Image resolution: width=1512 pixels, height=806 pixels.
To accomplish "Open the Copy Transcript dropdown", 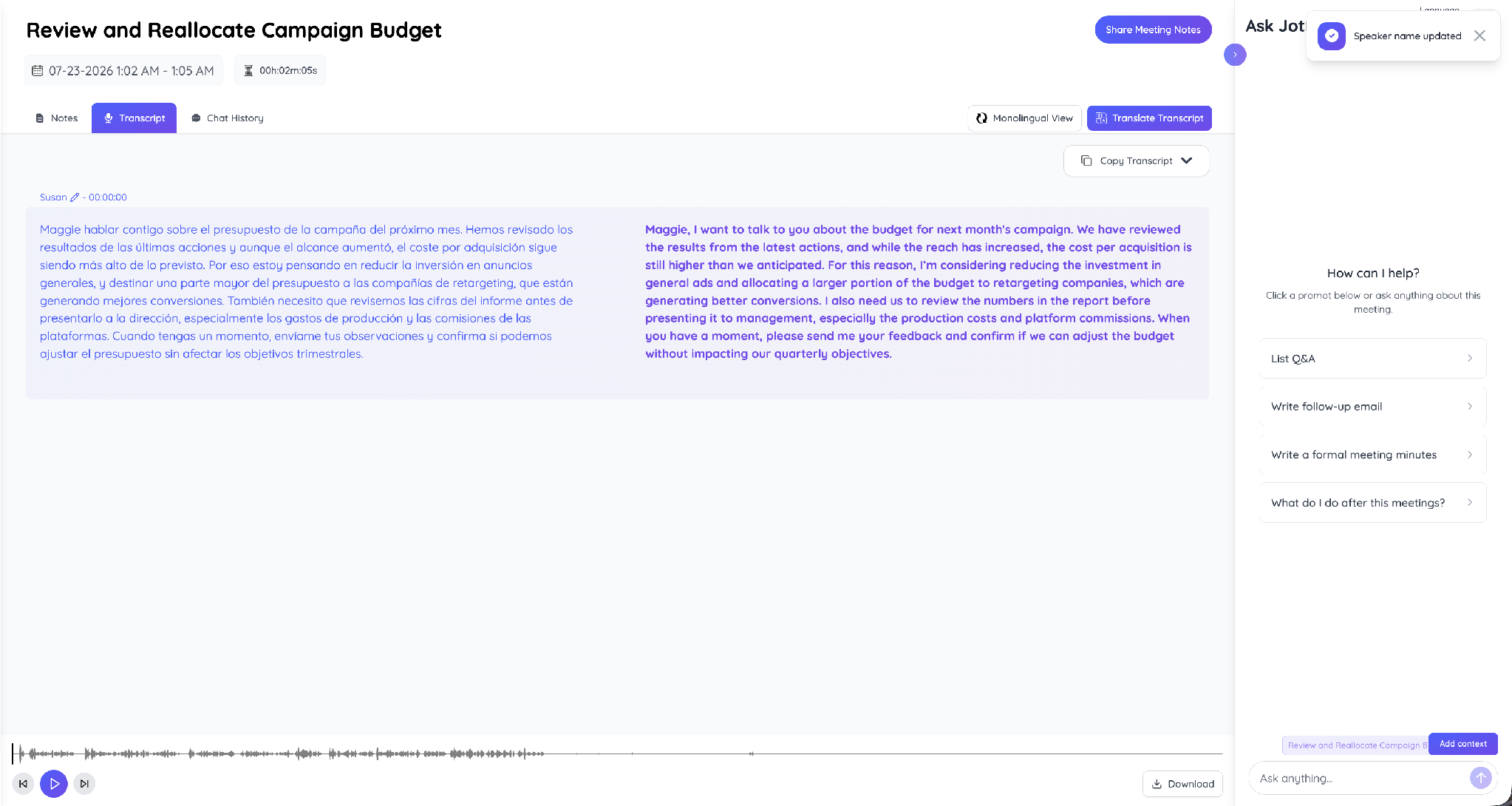I will (1136, 160).
